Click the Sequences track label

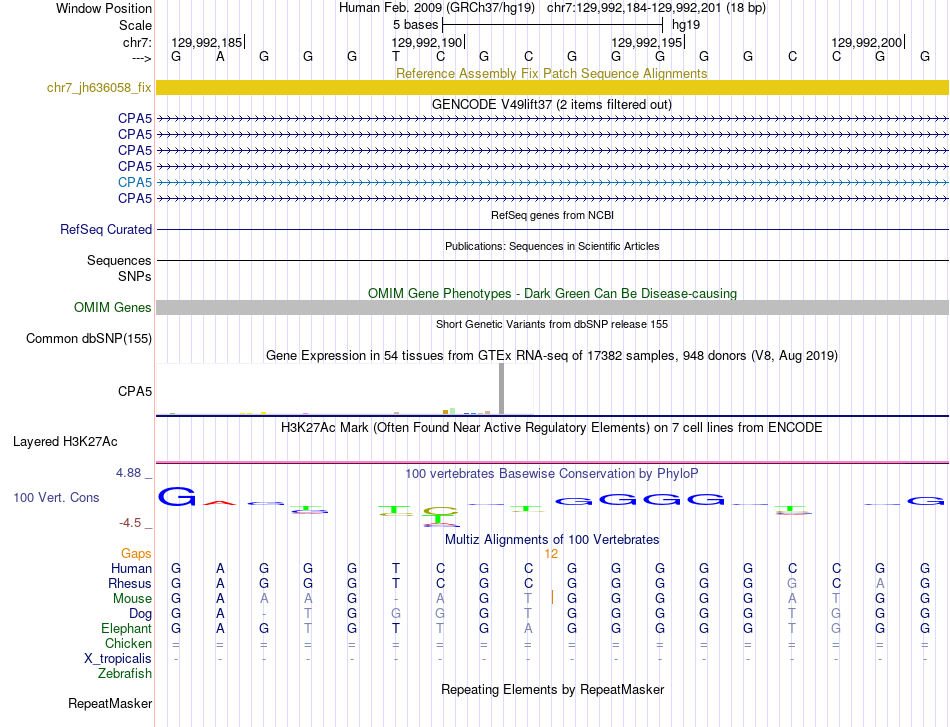click(119, 261)
